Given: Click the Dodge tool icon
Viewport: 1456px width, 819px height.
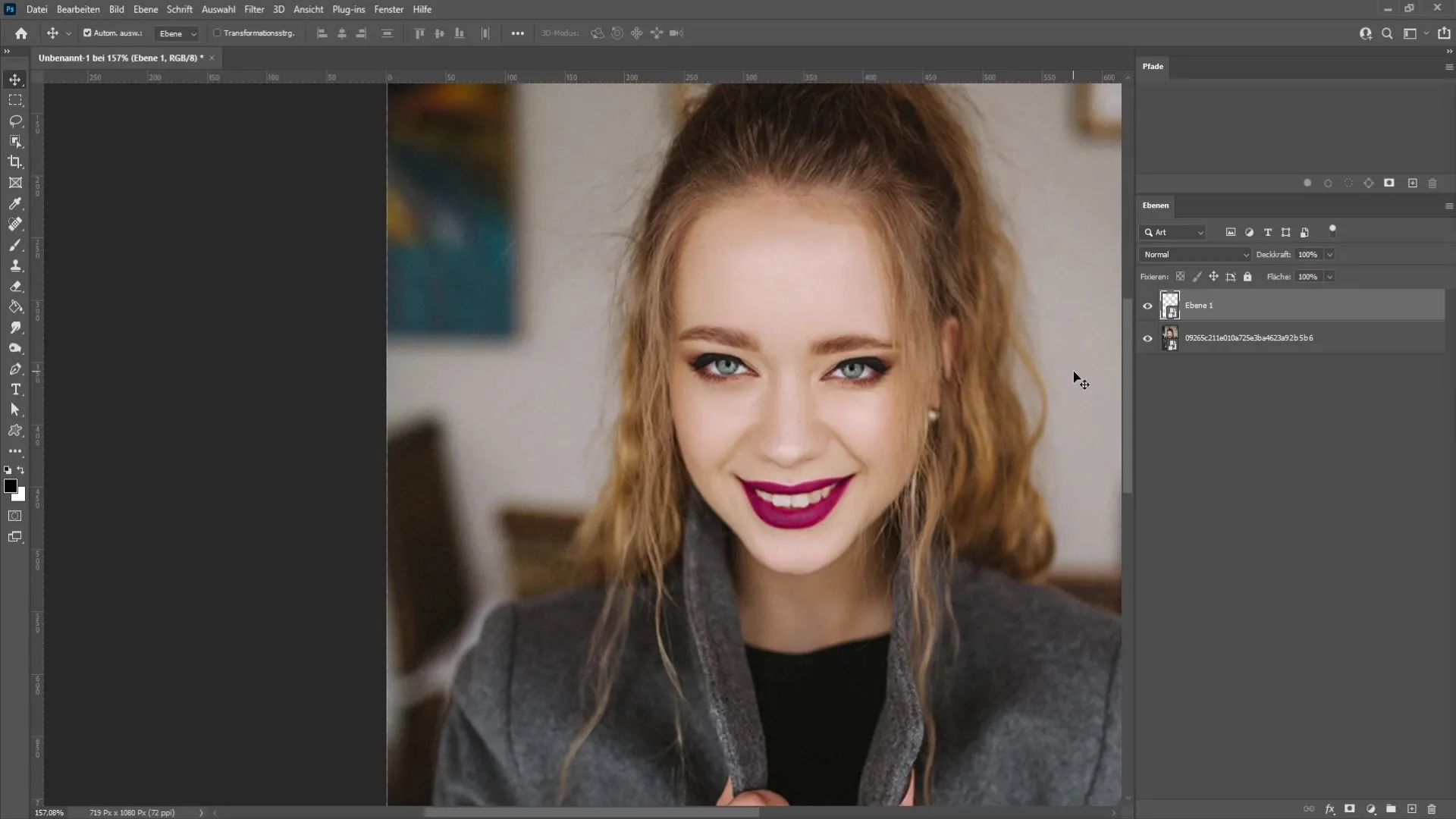Looking at the screenshot, I should pyautogui.click(x=15, y=348).
